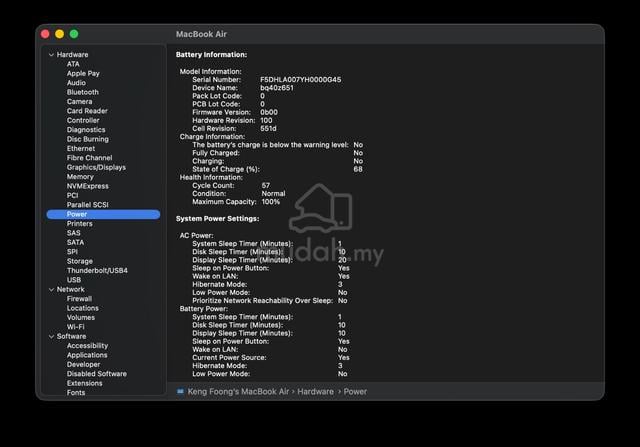Collapse the Software section chevron
Viewport: 640px width, 447px height.
pos(51,336)
